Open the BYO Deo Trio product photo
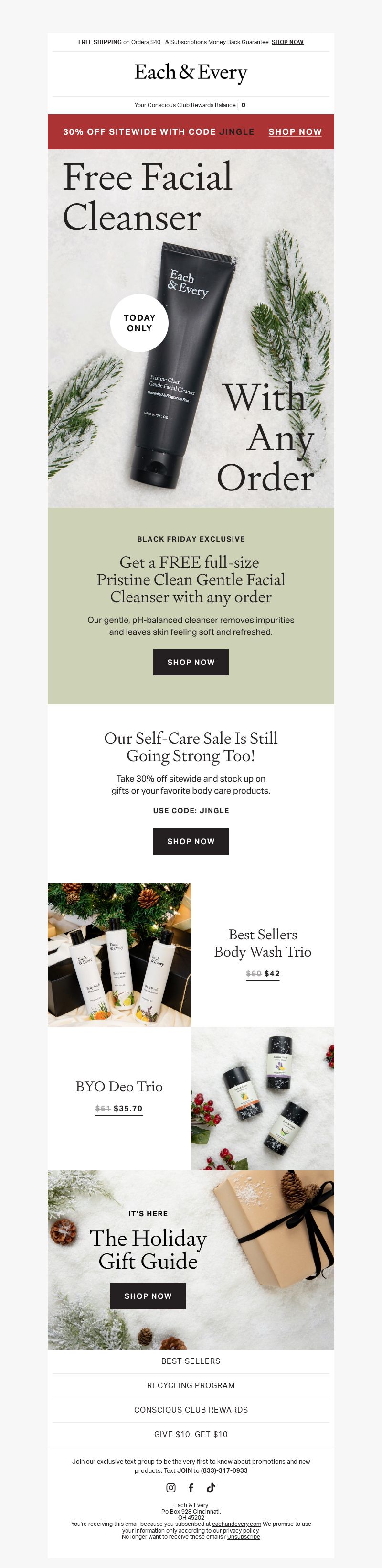382x1568 pixels. coord(263,1099)
